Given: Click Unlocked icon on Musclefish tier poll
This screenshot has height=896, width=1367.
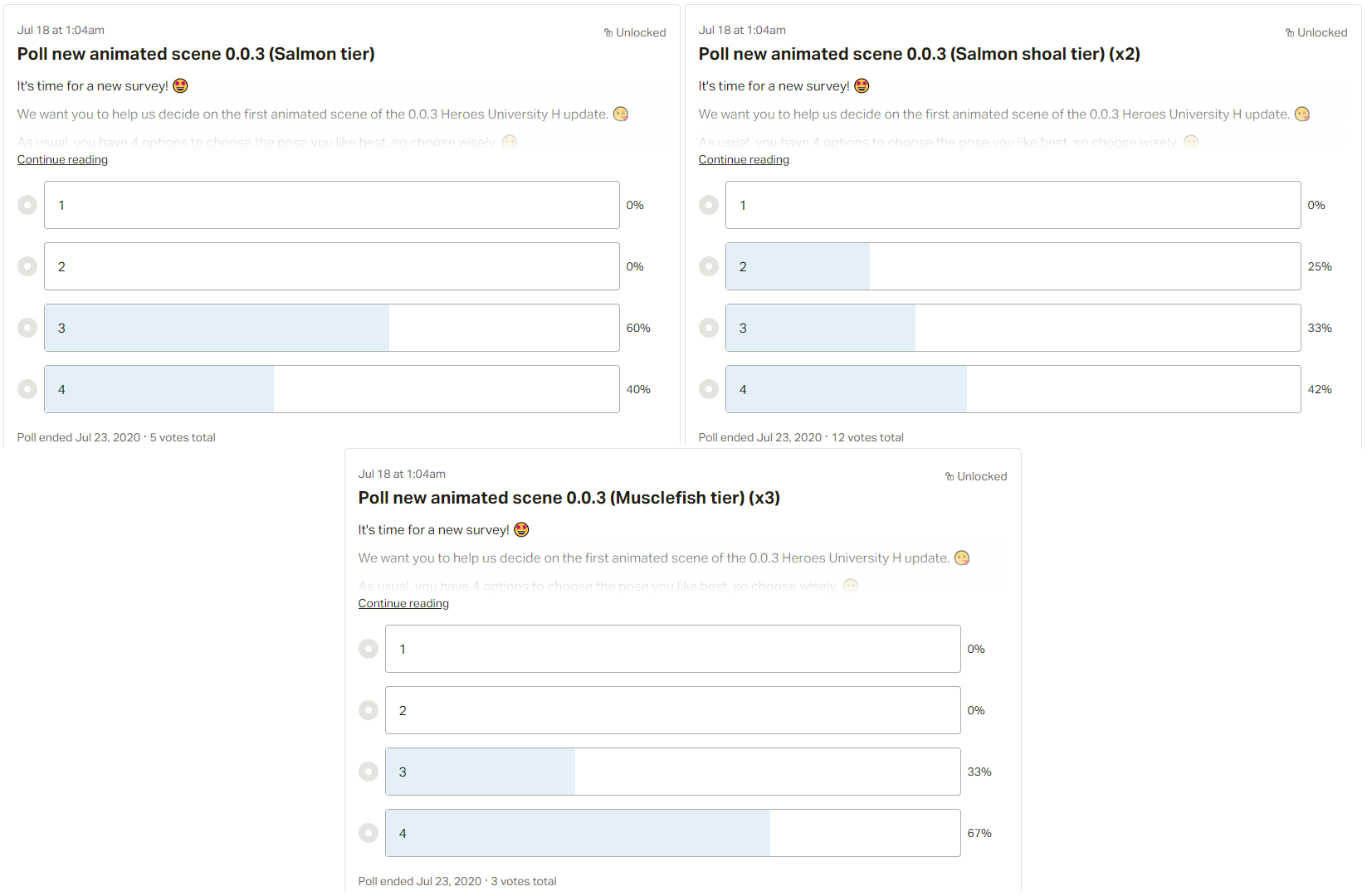Looking at the screenshot, I should 950,477.
